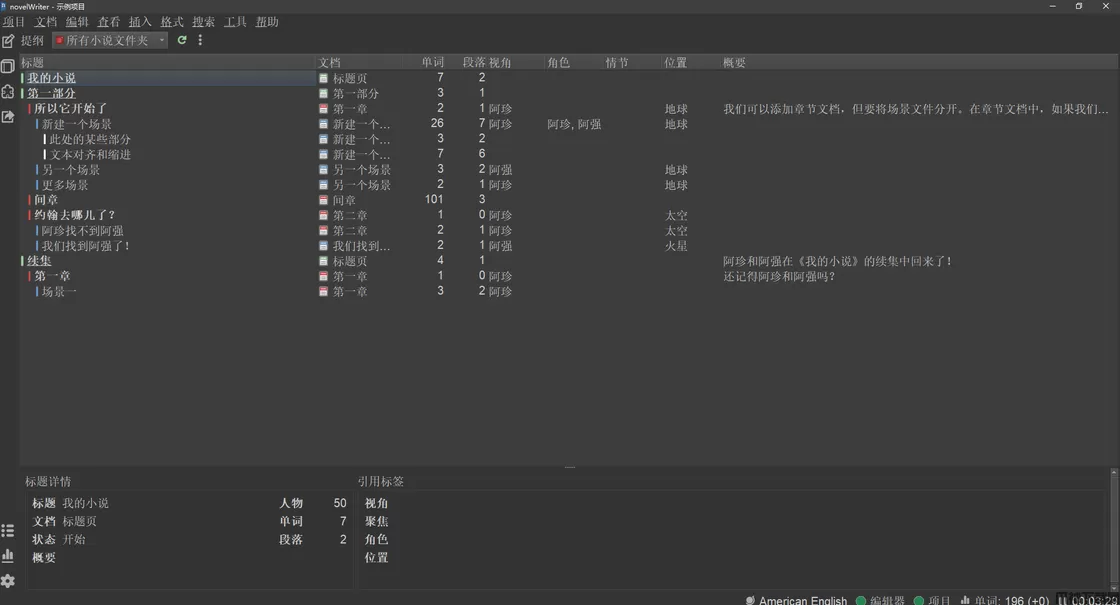
Task: Open the 搜索 menu
Action: (204, 22)
